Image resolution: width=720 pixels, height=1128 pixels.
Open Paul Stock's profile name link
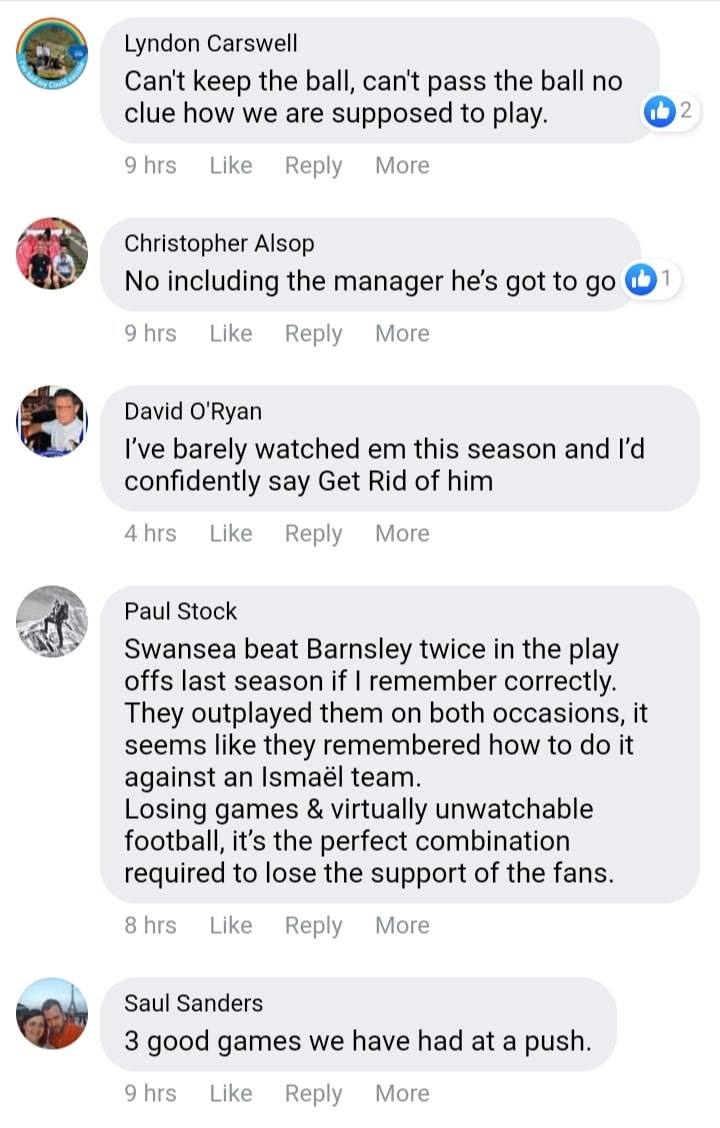click(x=180, y=611)
